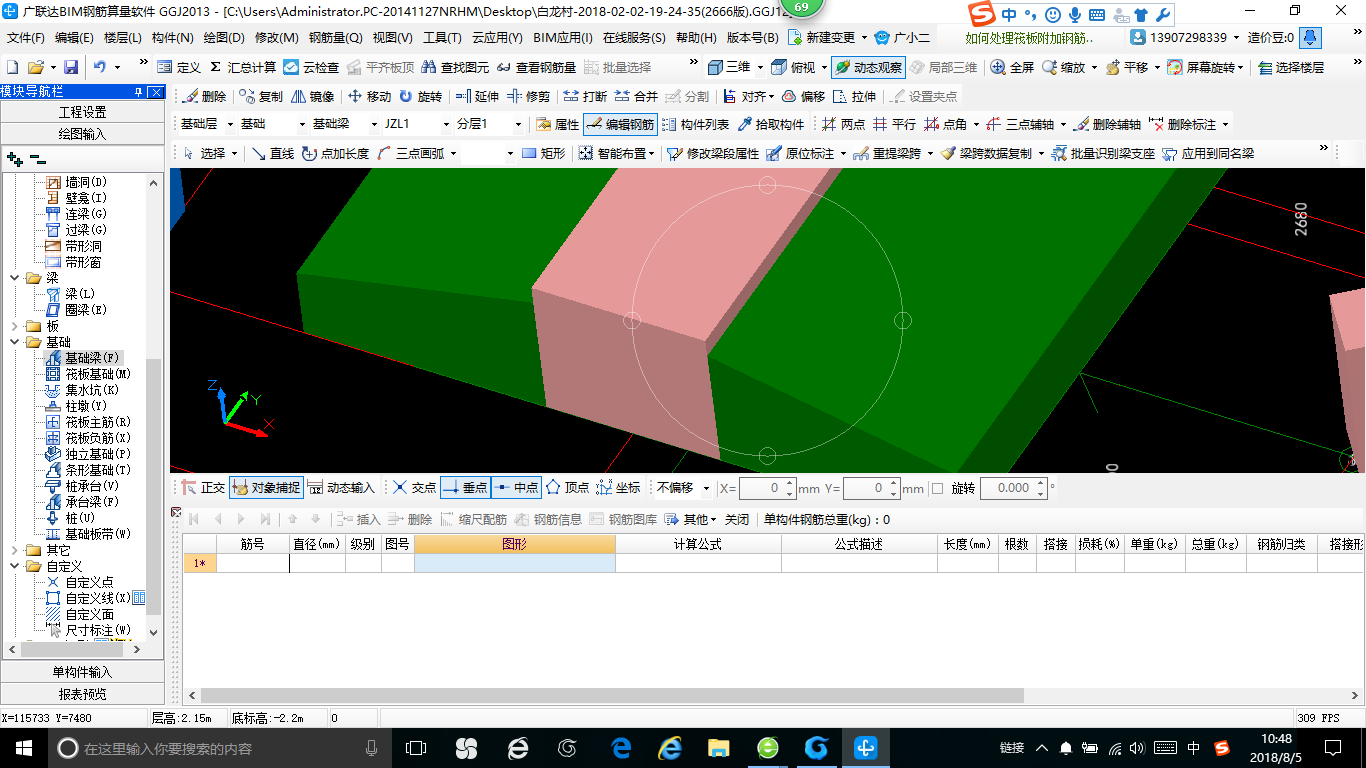Image resolution: width=1366 pixels, height=768 pixels.
Task: Open the 基础层 floor dropdown
Action: pos(229,125)
